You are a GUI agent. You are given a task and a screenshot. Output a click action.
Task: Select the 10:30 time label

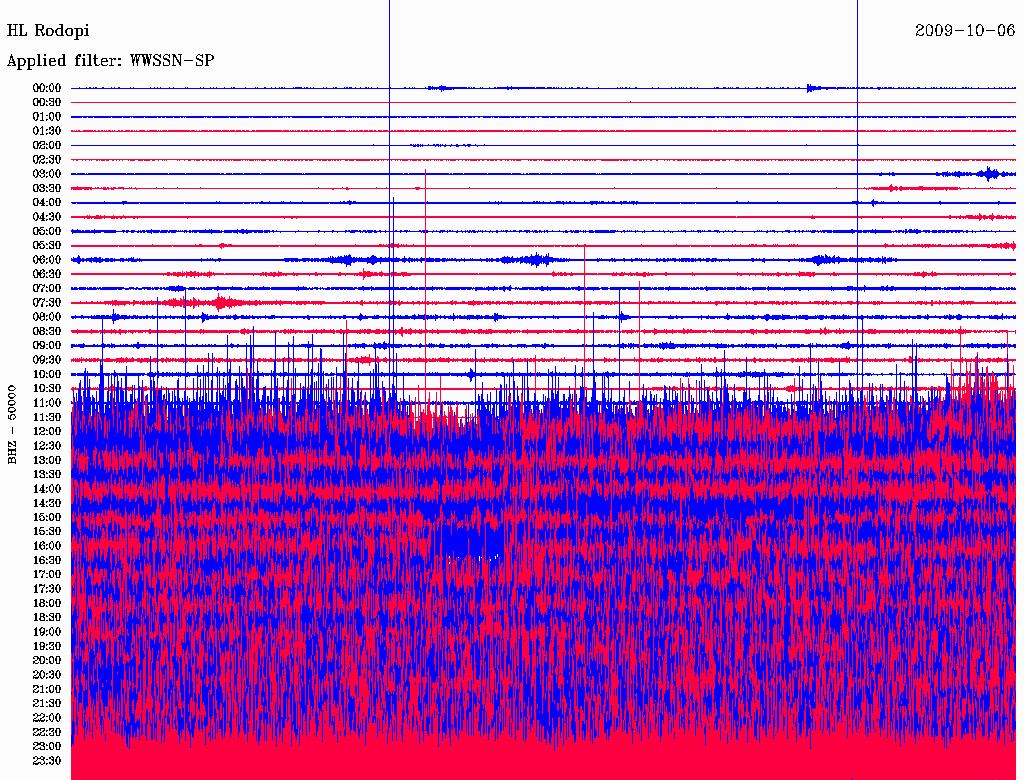tap(47, 389)
